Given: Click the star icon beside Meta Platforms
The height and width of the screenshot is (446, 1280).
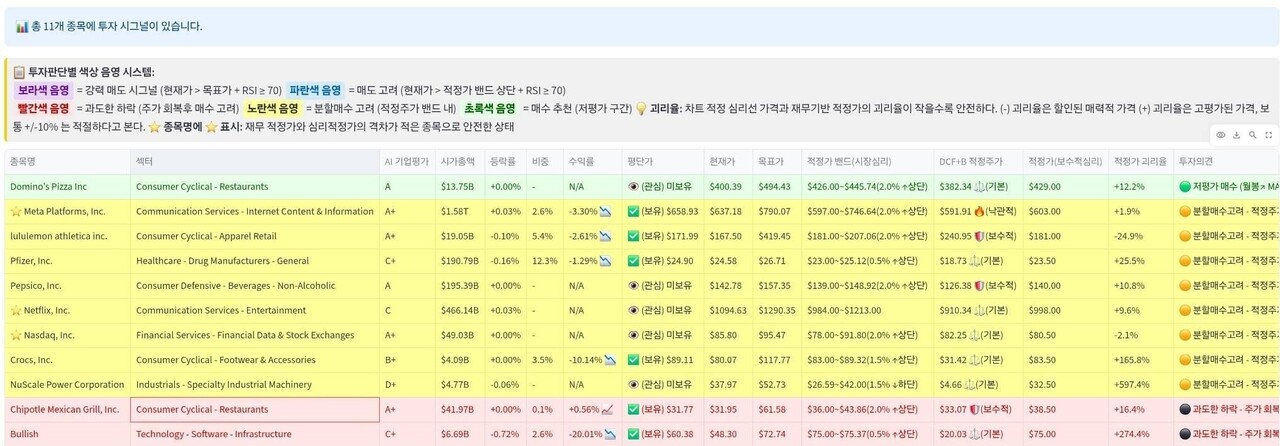Looking at the screenshot, I should [x=15, y=211].
